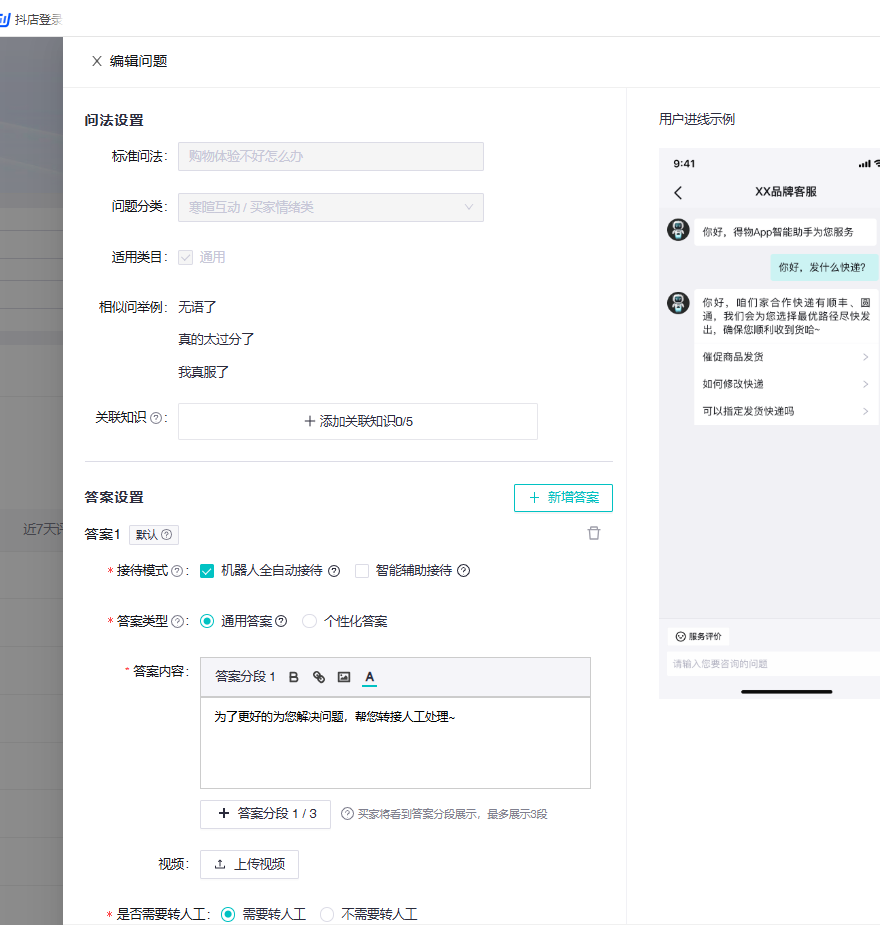
Task: Toggle bold in answer editor
Action: click(x=294, y=677)
